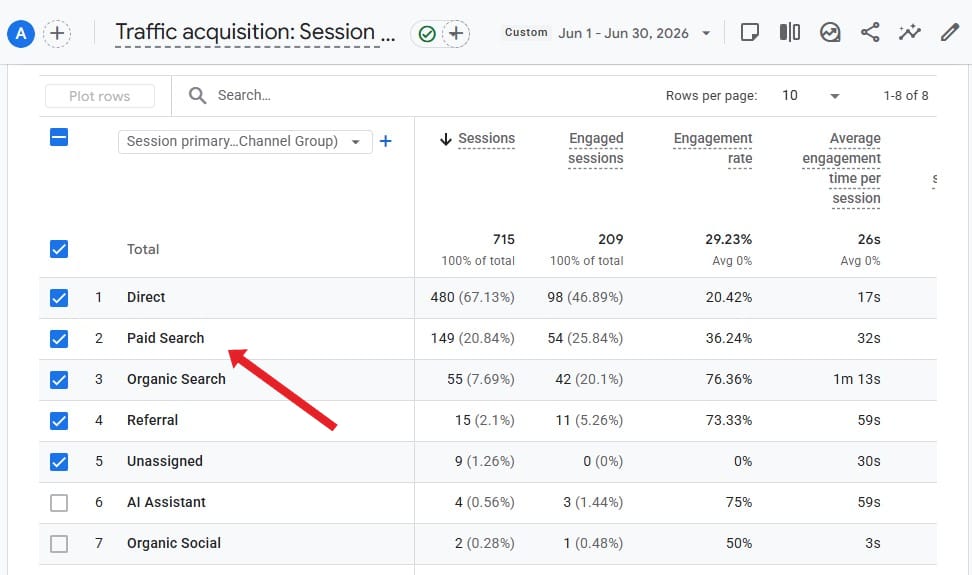Click the 76.36% engagement rate cell

pyautogui.click(x=729, y=379)
